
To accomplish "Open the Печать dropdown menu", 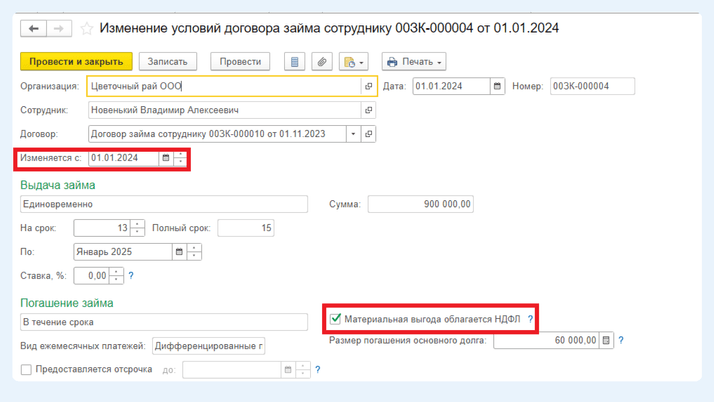I will (x=413, y=62).
